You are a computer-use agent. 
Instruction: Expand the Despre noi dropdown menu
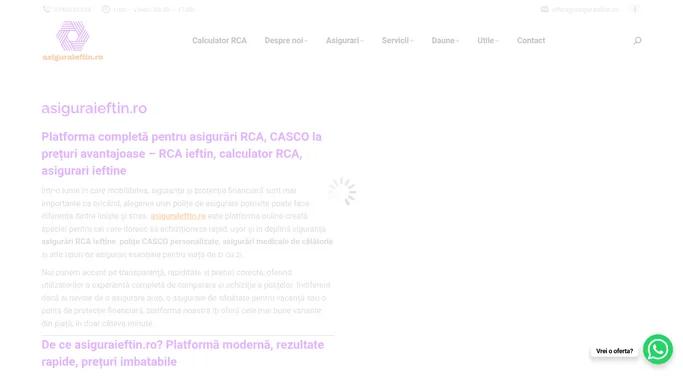tap(286, 40)
